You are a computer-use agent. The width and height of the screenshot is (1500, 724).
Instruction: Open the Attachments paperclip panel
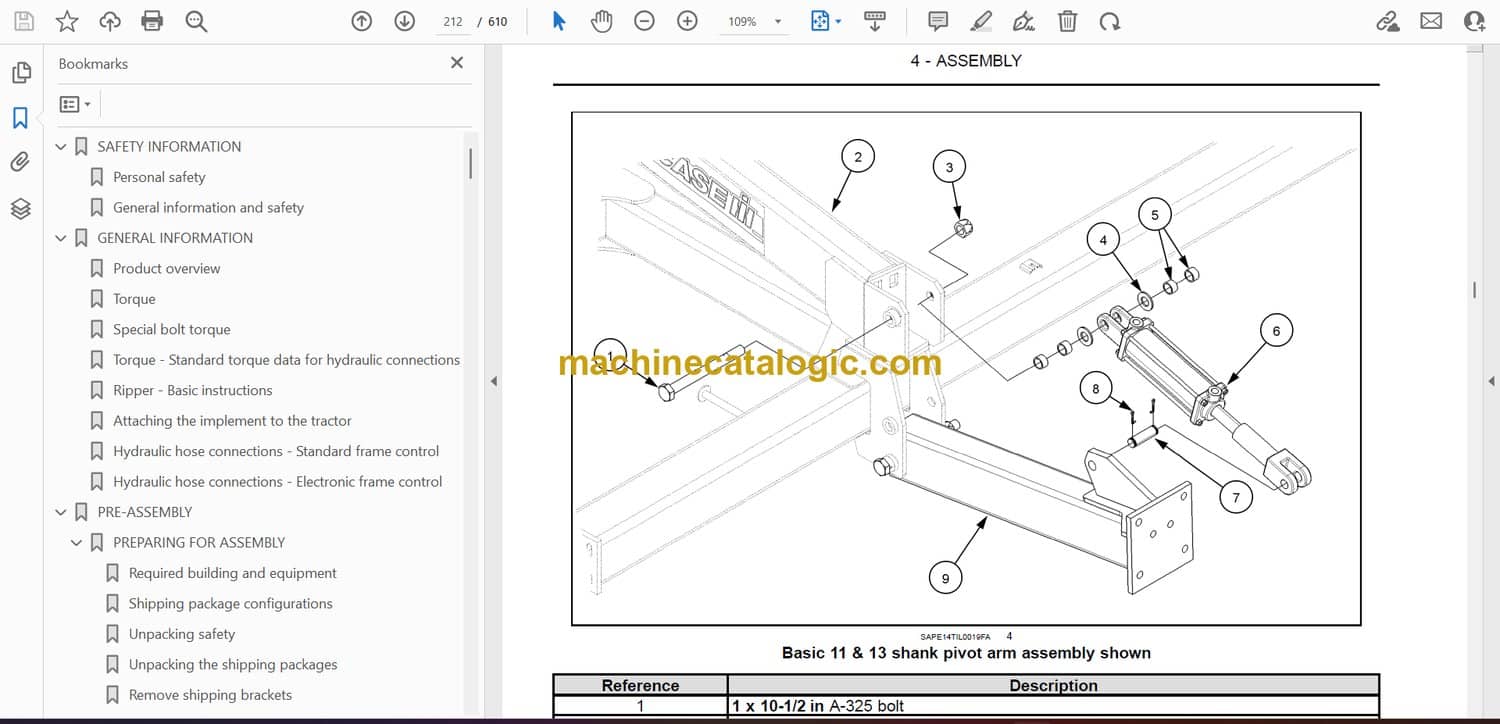coord(21,162)
